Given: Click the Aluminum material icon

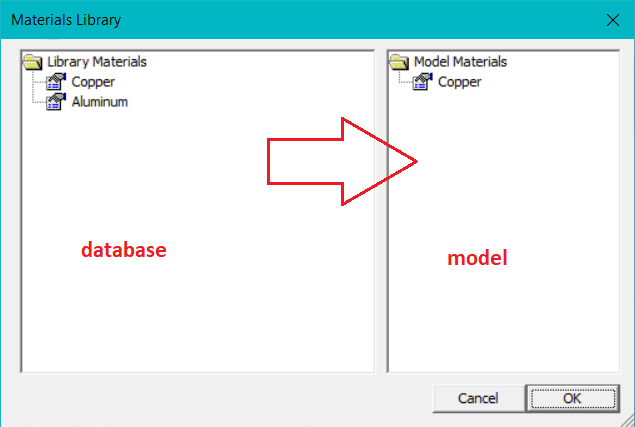Looking at the screenshot, I should pyautogui.click(x=57, y=102).
